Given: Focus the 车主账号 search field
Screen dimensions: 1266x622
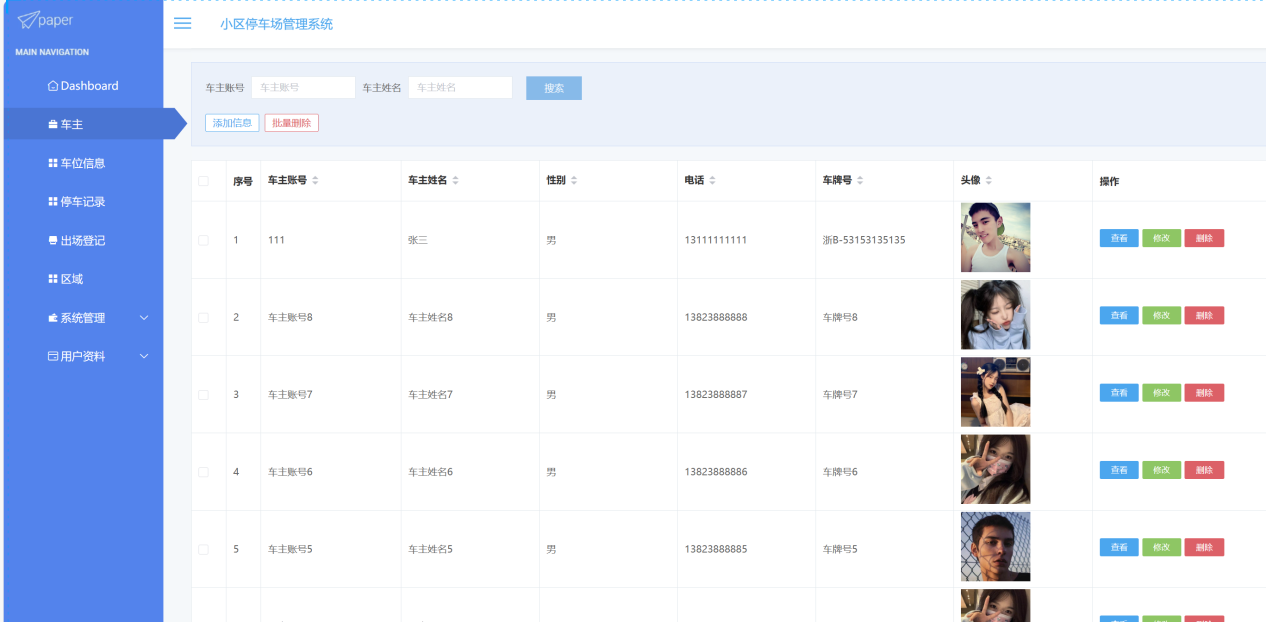Looking at the screenshot, I should [303, 88].
